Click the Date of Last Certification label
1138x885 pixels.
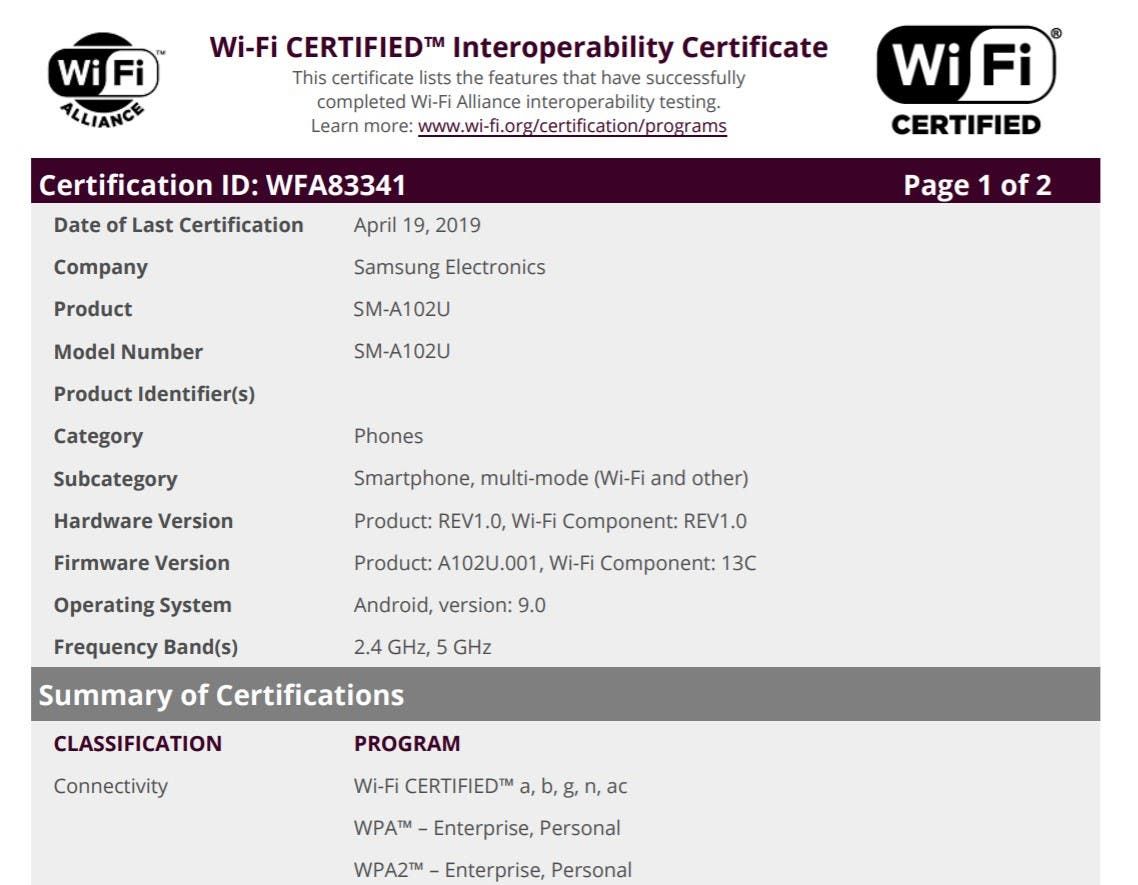coord(179,225)
